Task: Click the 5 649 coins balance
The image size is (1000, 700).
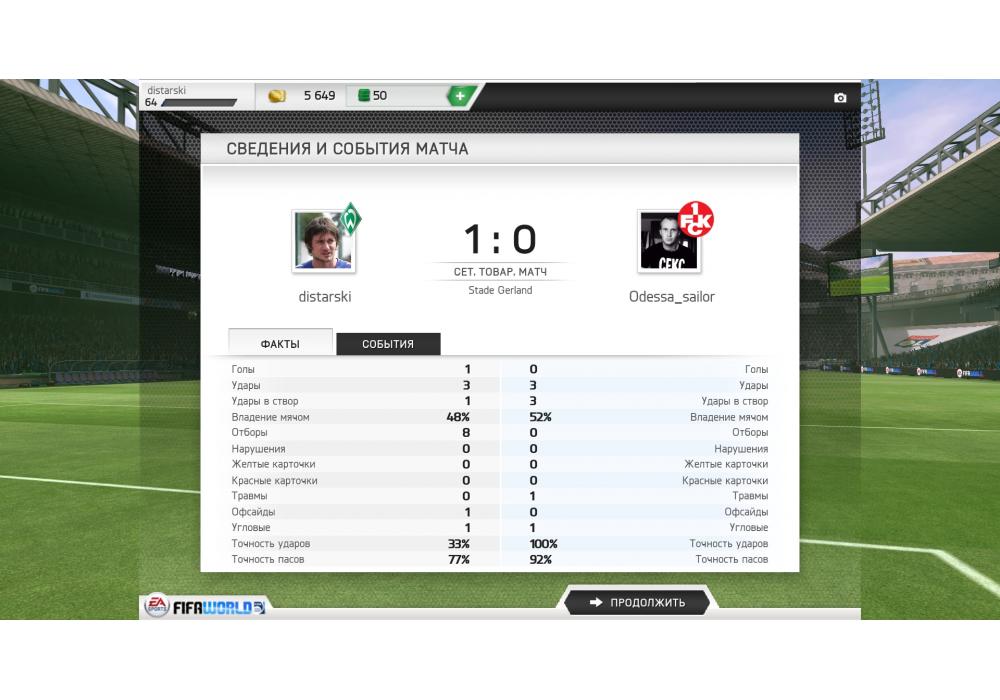Action: (319, 96)
